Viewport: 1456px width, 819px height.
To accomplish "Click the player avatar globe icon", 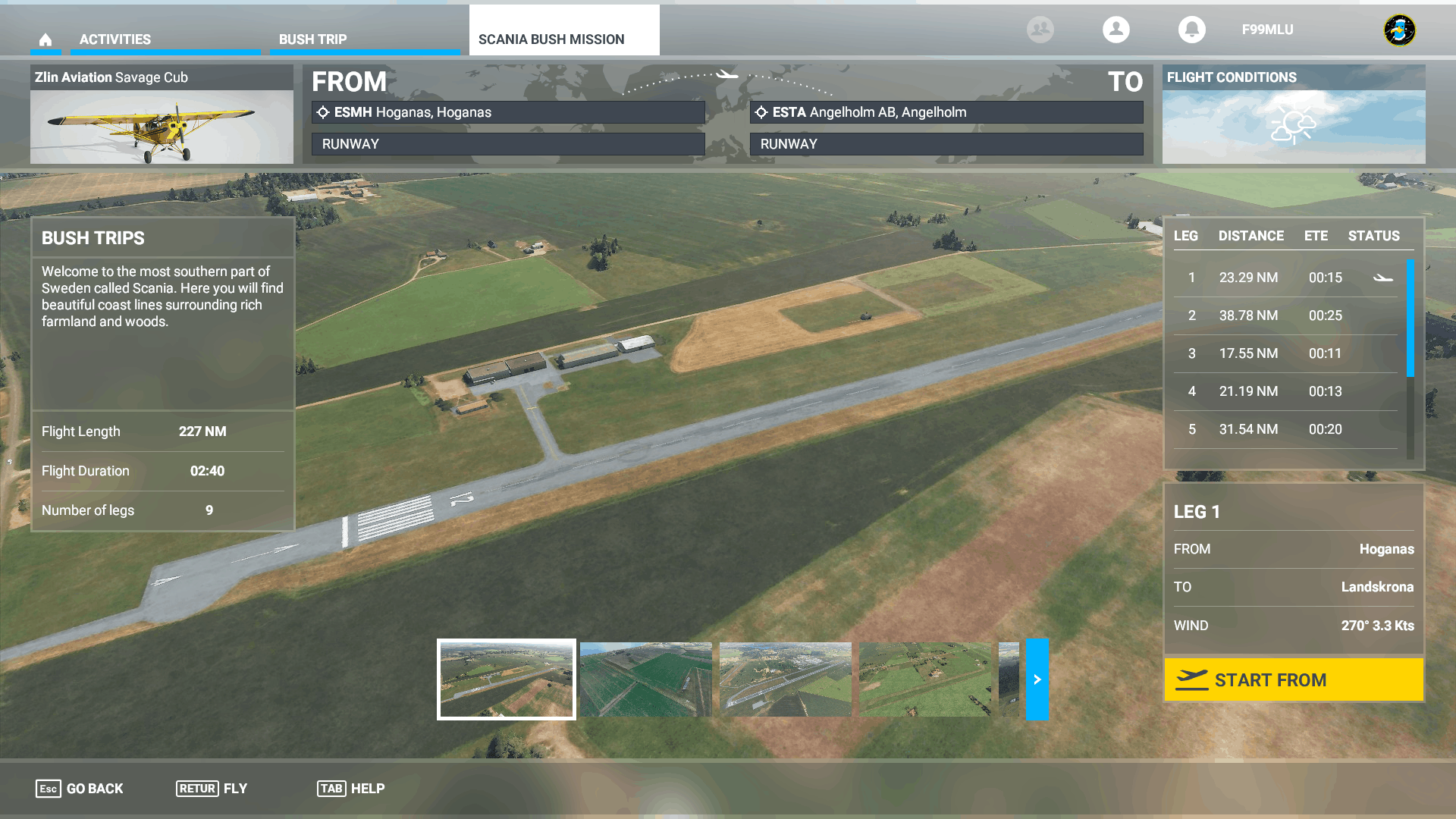I will pos(1399,30).
